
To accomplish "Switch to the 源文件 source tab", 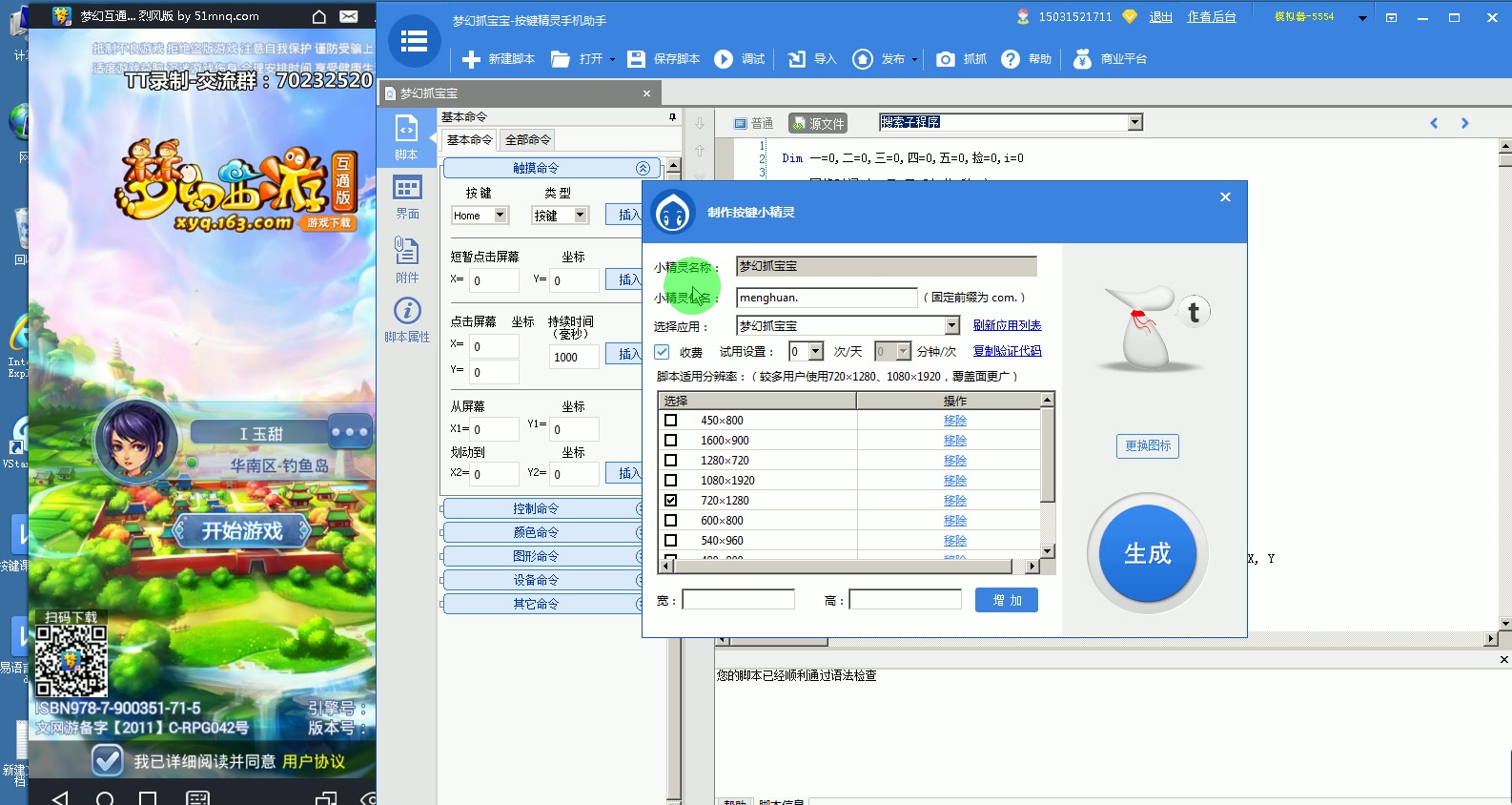I will [817, 123].
